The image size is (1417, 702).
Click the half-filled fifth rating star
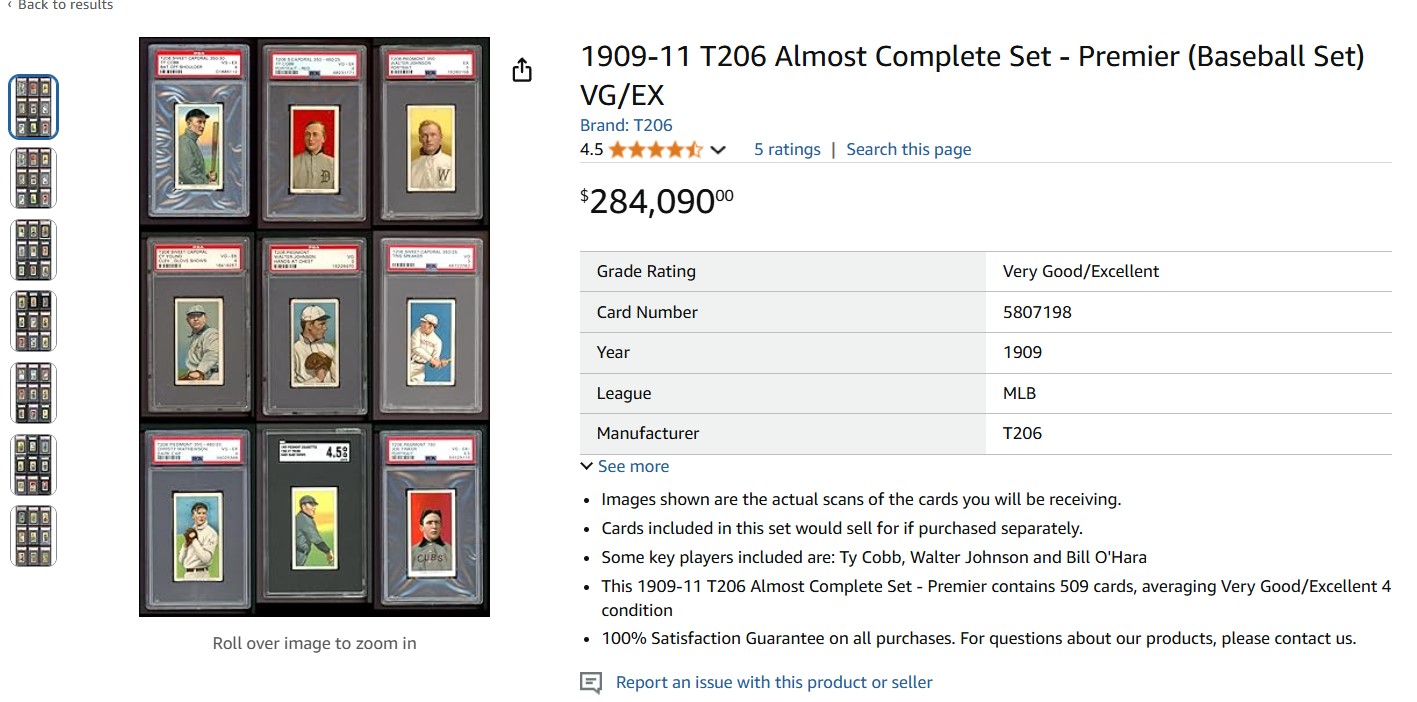tap(693, 148)
